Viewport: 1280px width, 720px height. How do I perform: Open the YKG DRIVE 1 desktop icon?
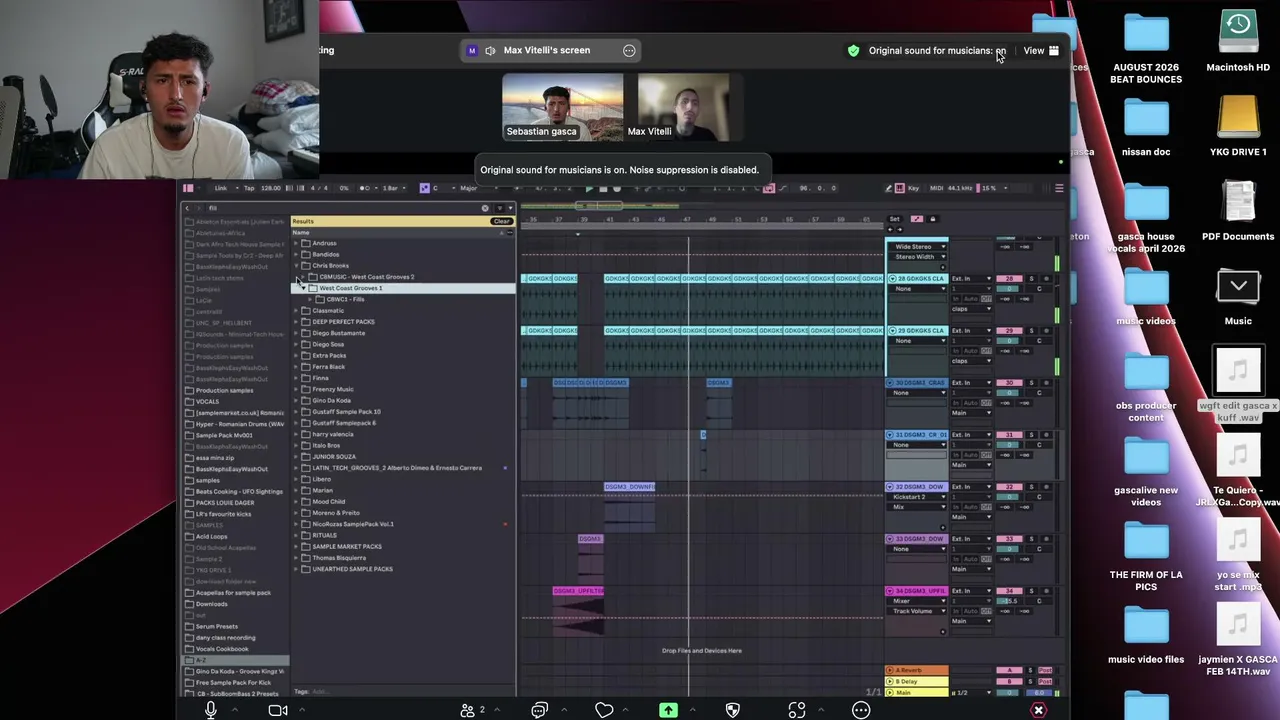click(1238, 117)
